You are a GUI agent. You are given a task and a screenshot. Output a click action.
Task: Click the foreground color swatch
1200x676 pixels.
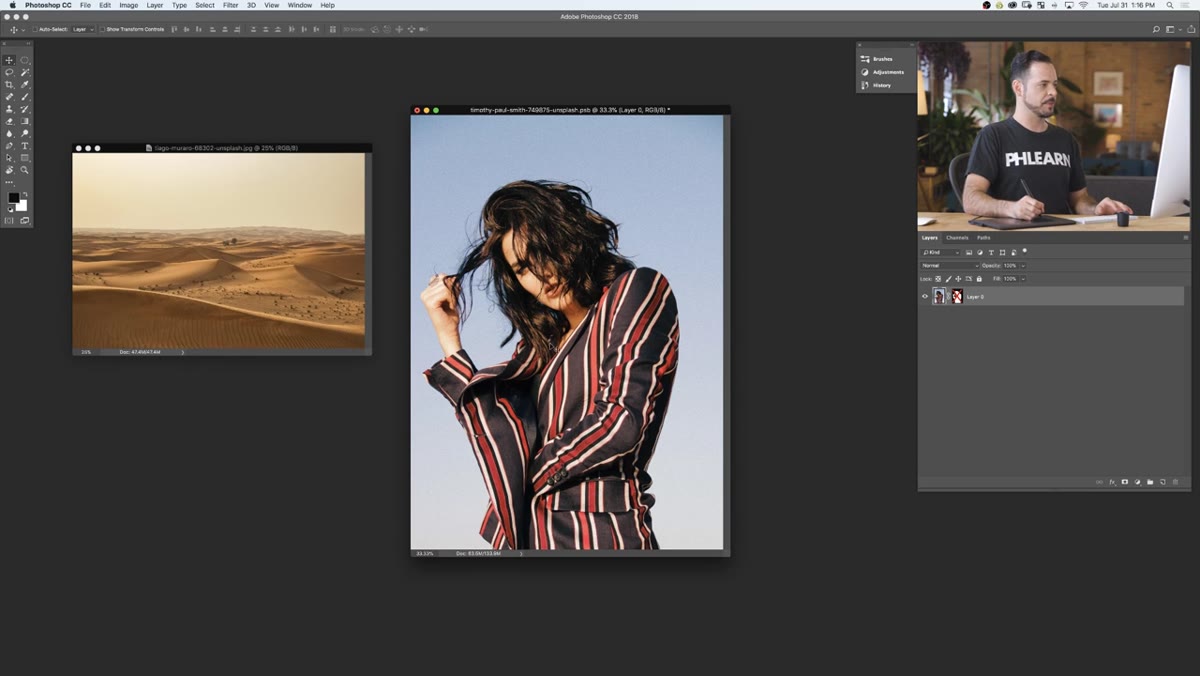pyautogui.click(x=13, y=198)
